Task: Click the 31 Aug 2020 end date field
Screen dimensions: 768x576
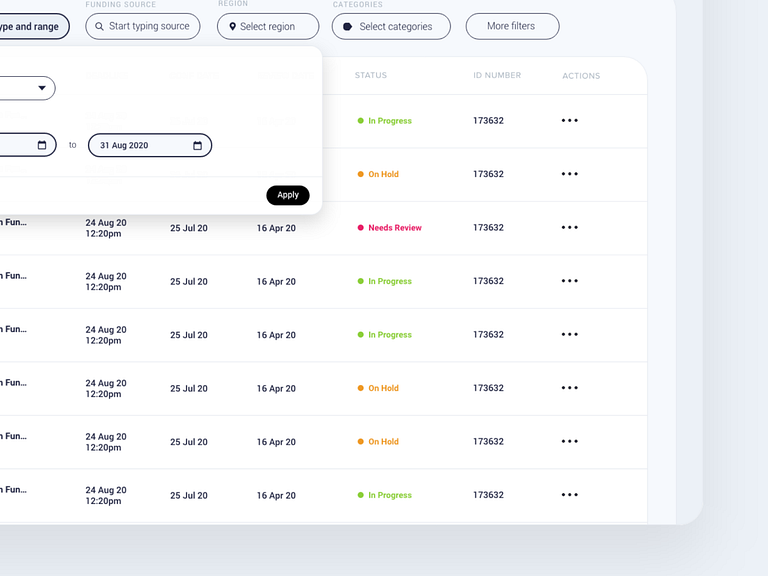Action: click(x=150, y=145)
